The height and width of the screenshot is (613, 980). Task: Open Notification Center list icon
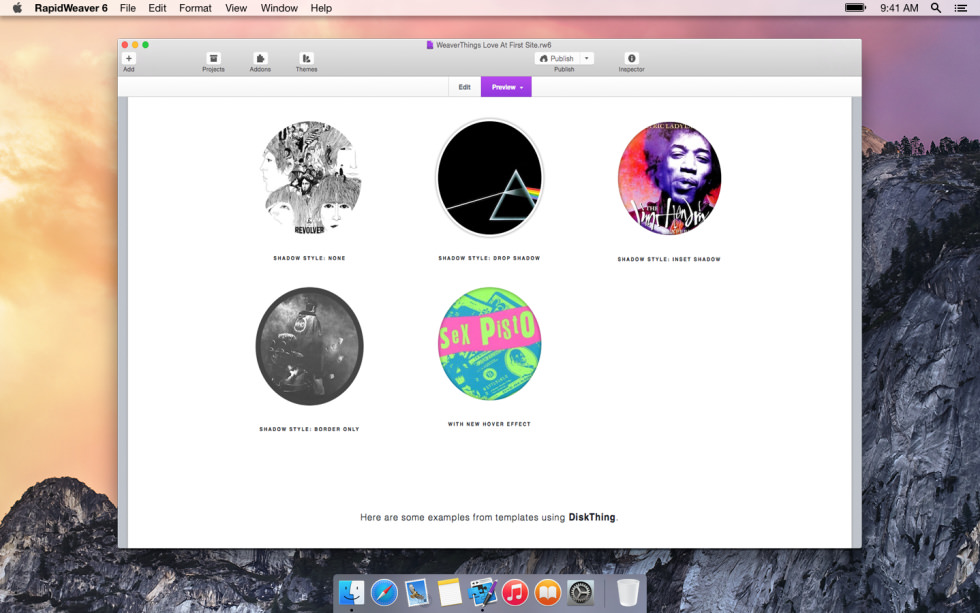click(x=961, y=8)
